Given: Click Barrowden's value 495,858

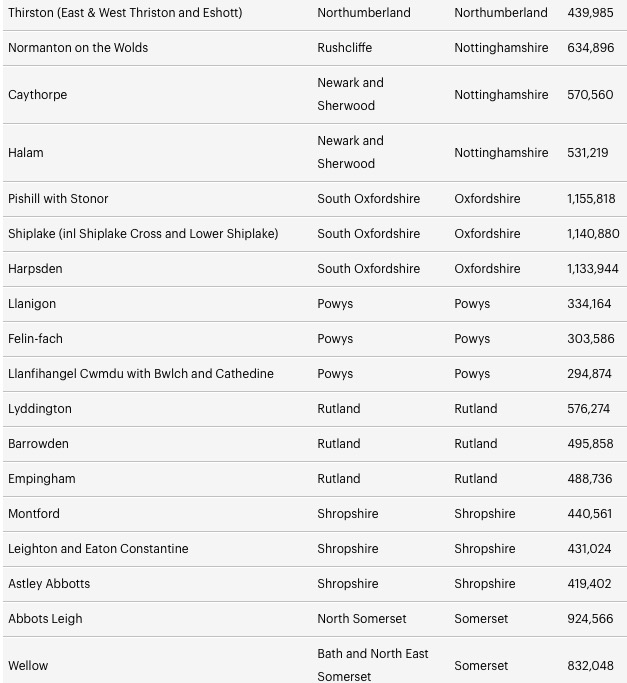Looking at the screenshot, I should click(590, 443).
